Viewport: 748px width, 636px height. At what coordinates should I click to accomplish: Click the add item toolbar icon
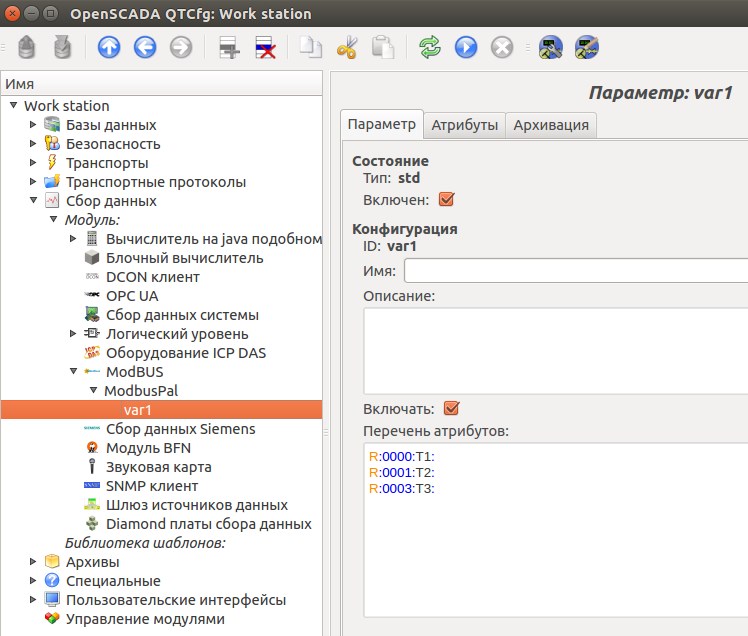tap(229, 47)
